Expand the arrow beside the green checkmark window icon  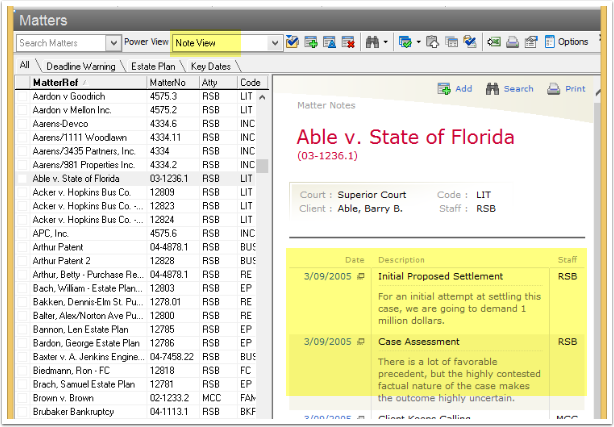click(x=418, y=42)
